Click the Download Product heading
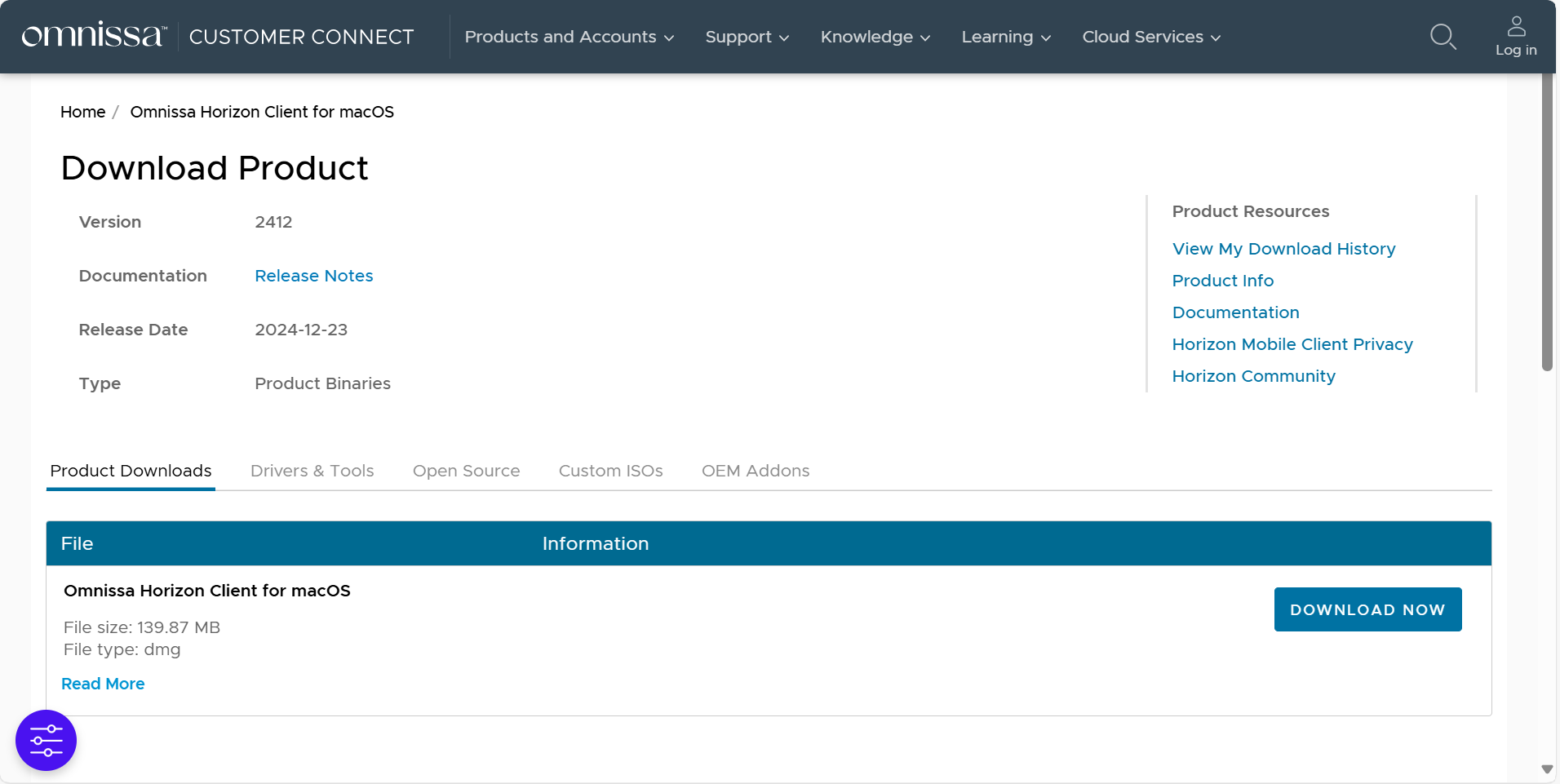This screenshot has width=1560, height=784. coord(215,168)
